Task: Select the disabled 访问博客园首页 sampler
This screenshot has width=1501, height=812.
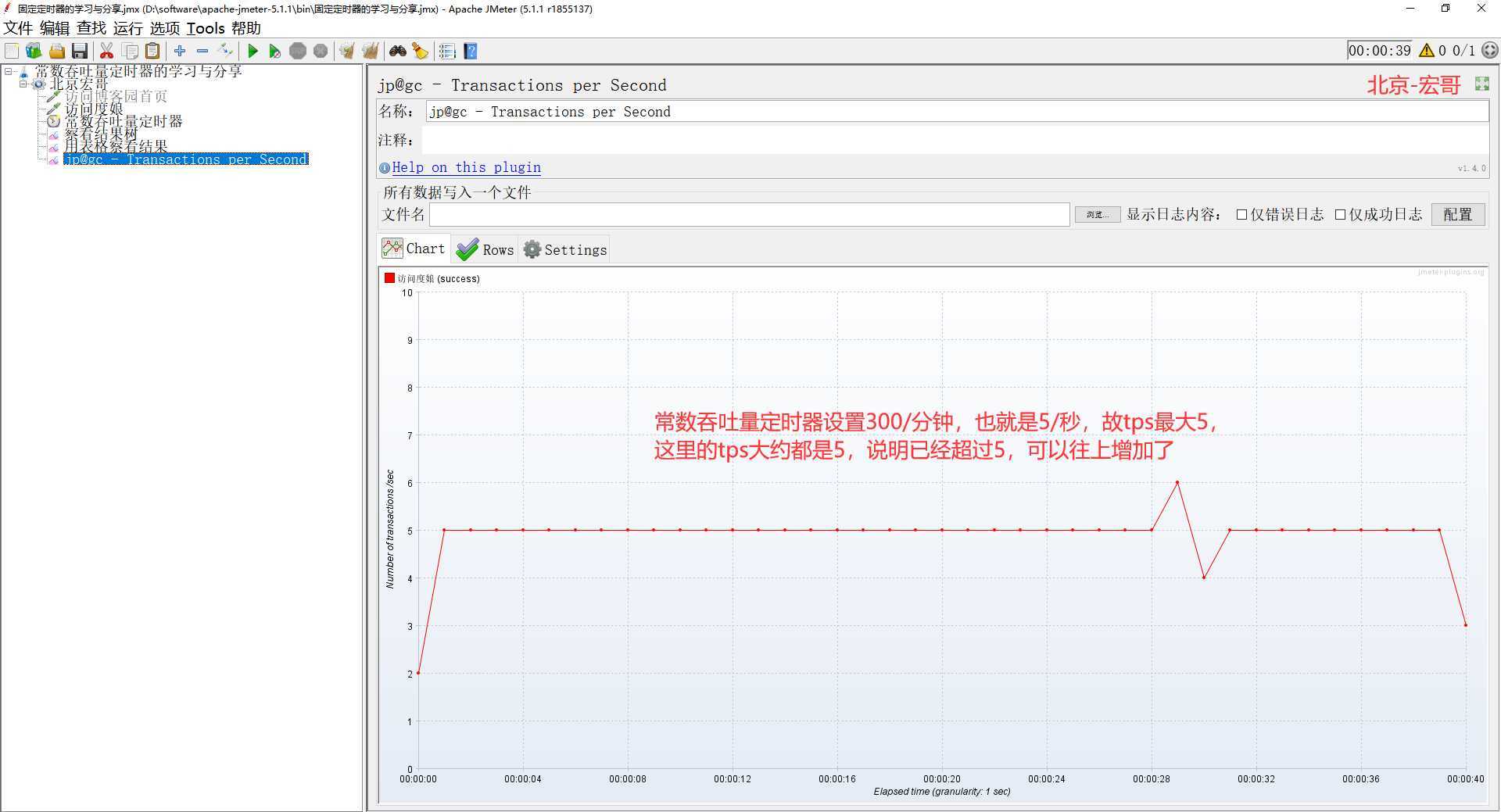Action: click(116, 96)
